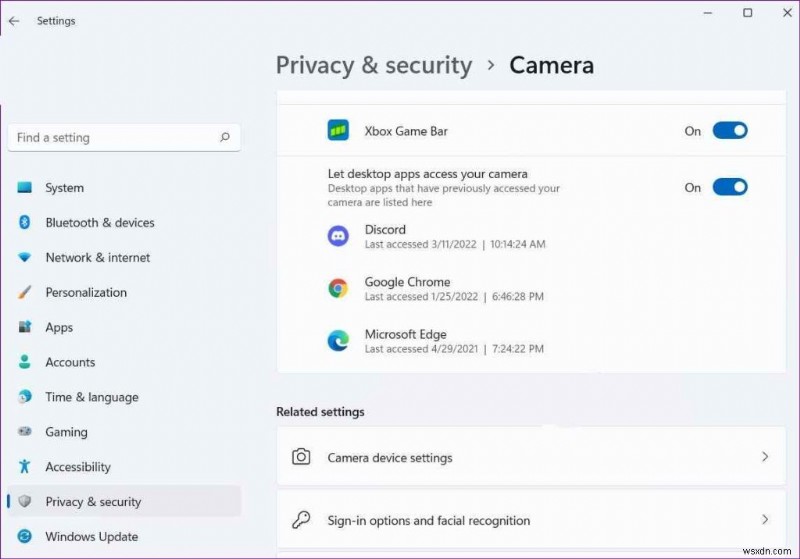
Task: Minimize the Settings window
Action: pos(708,13)
